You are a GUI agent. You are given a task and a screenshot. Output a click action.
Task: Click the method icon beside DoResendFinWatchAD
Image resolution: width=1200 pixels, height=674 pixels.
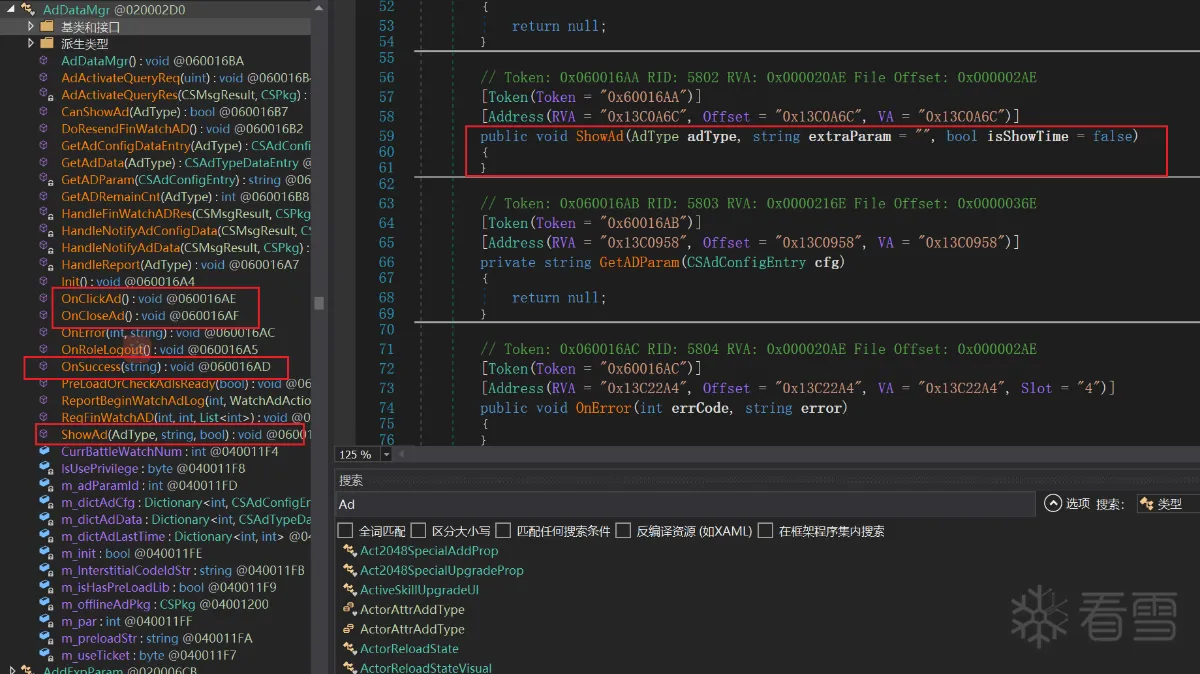coord(43,128)
